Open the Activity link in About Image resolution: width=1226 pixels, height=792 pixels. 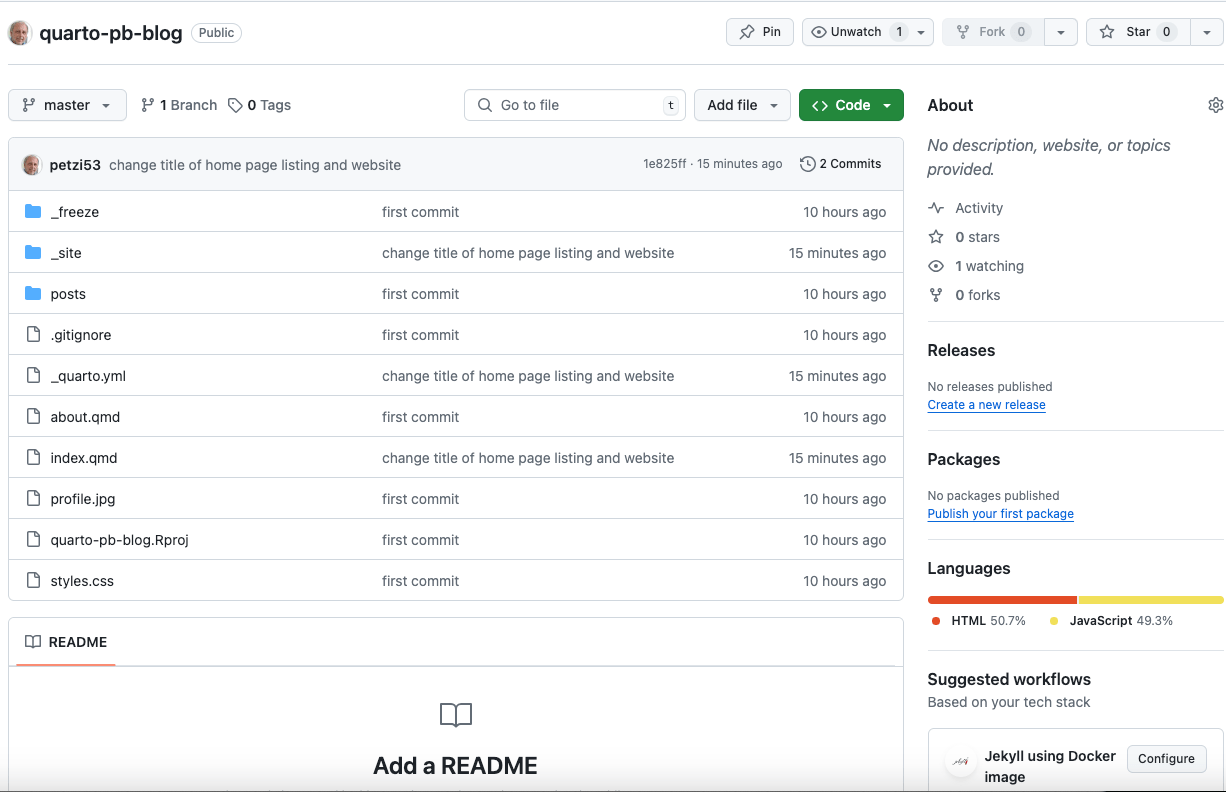pyautogui.click(x=966, y=208)
